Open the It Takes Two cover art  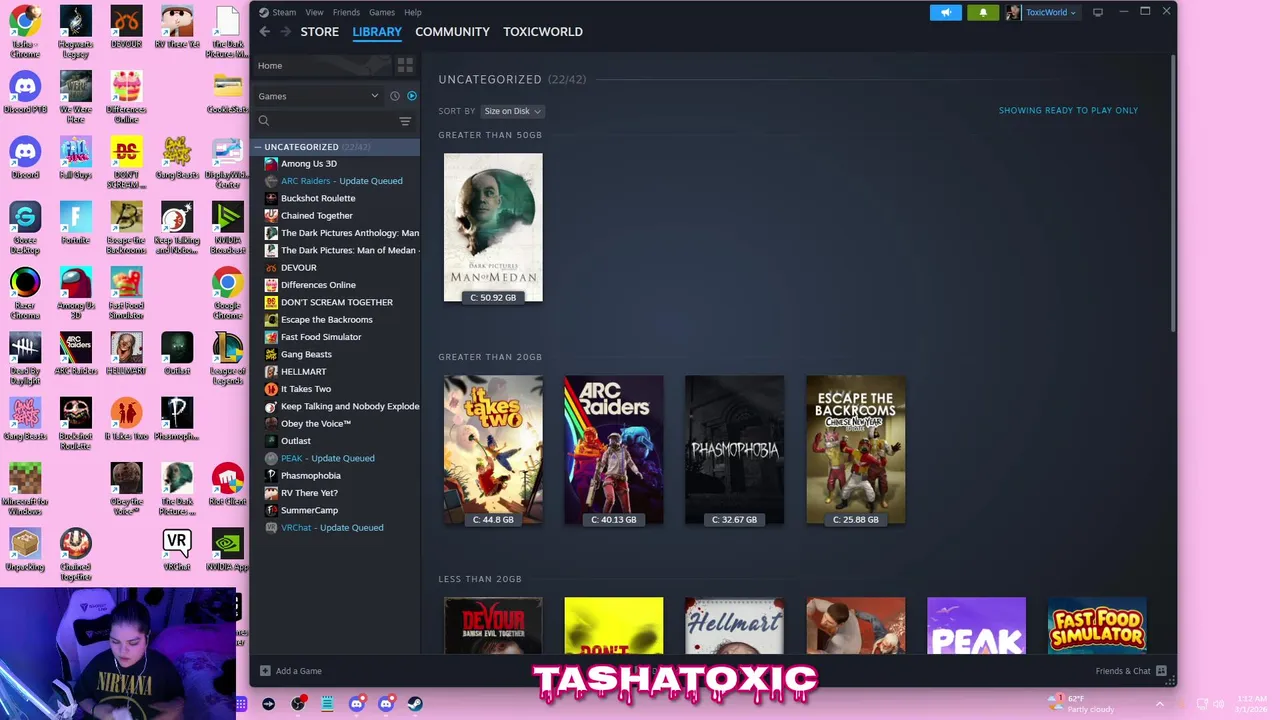[493, 449]
